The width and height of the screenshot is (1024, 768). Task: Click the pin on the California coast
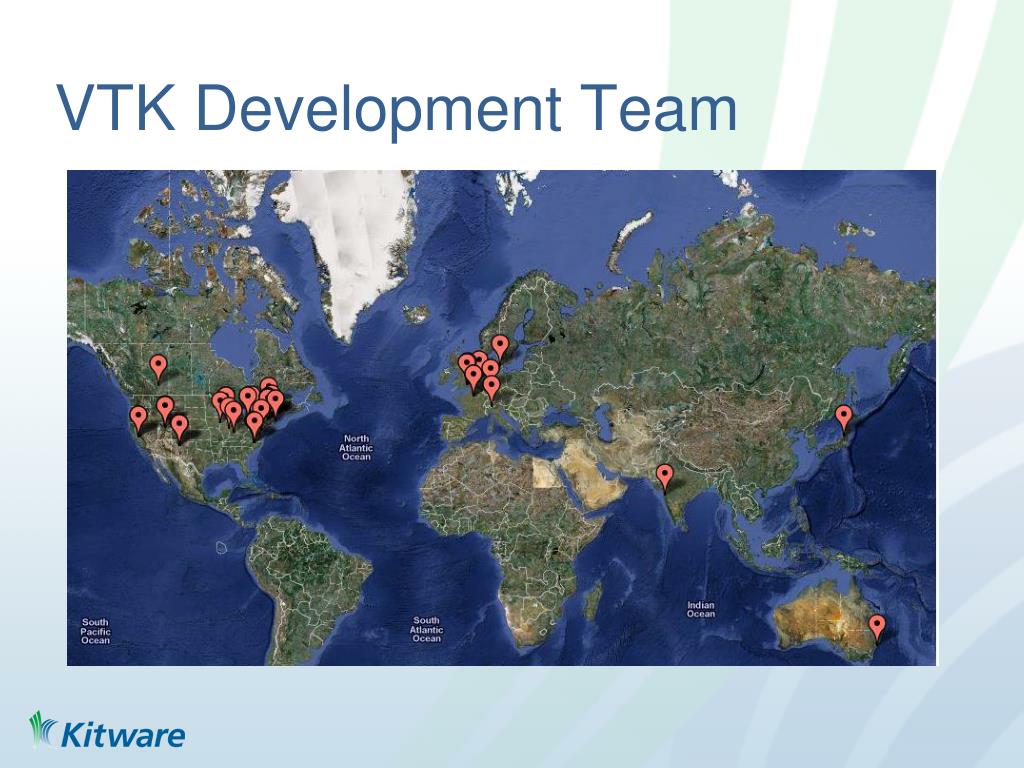click(x=138, y=419)
